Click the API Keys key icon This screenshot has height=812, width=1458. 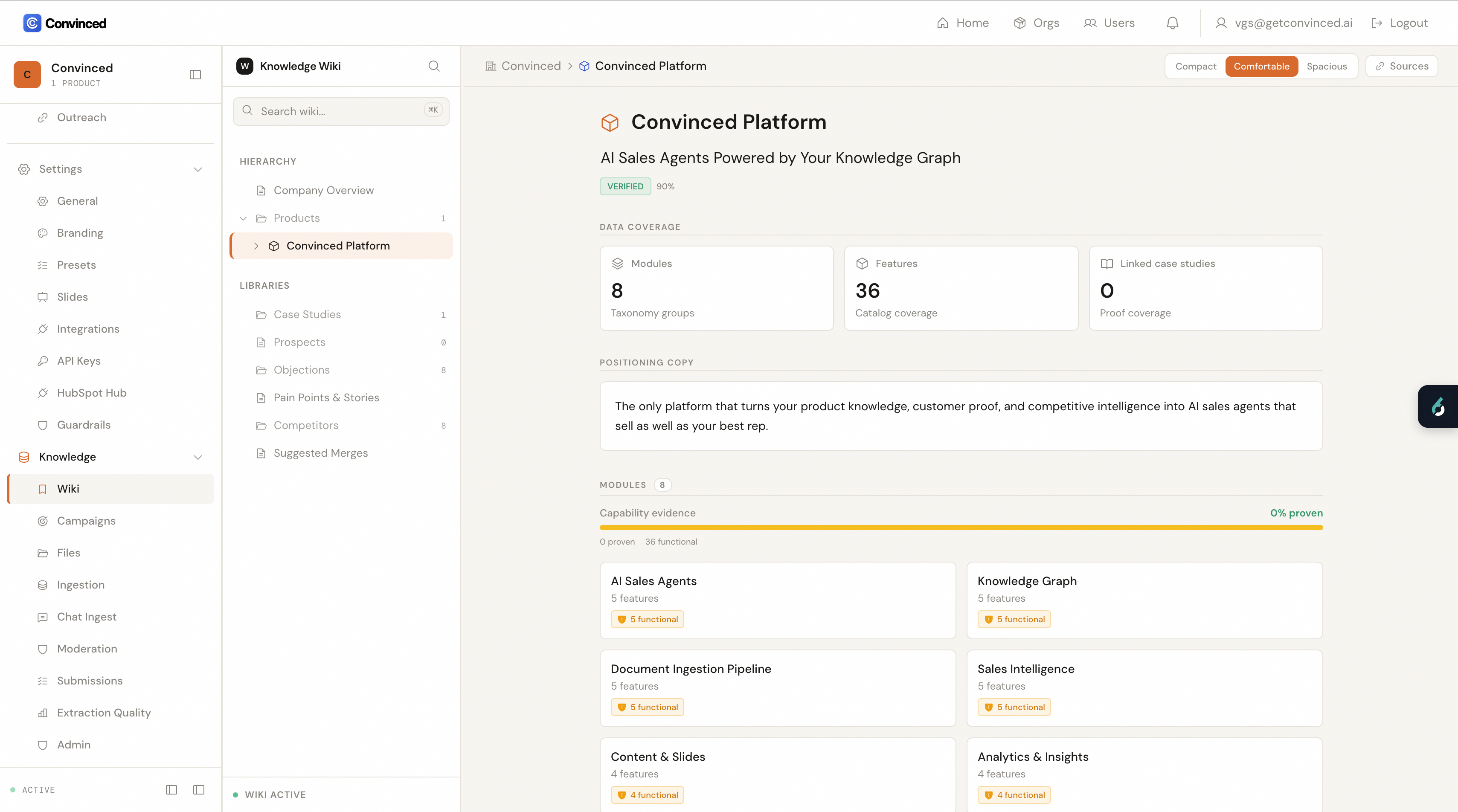[x=43, y=361]
